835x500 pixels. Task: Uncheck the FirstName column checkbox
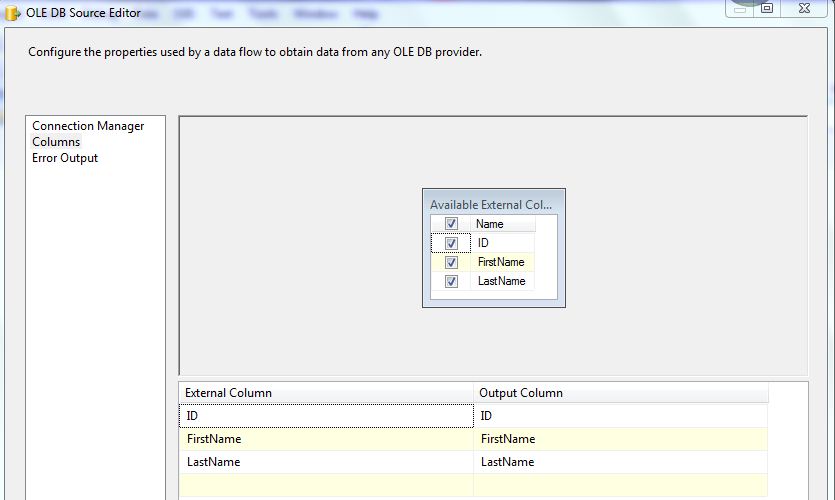[x=451, y=262]
